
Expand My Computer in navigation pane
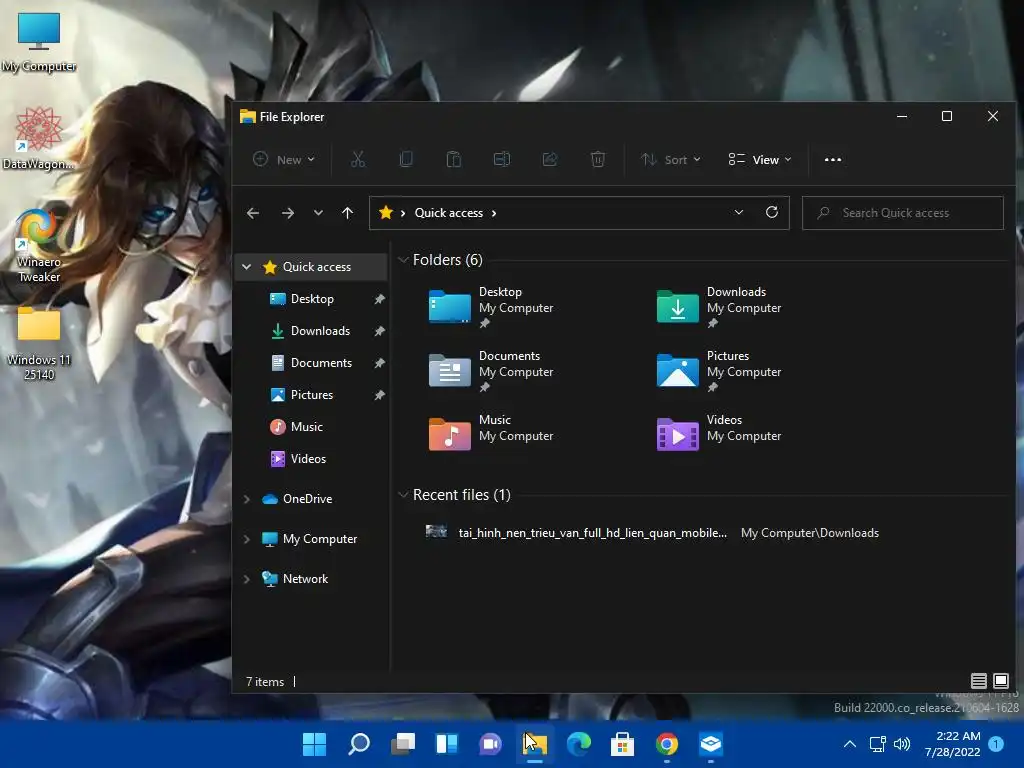[246, 539]
